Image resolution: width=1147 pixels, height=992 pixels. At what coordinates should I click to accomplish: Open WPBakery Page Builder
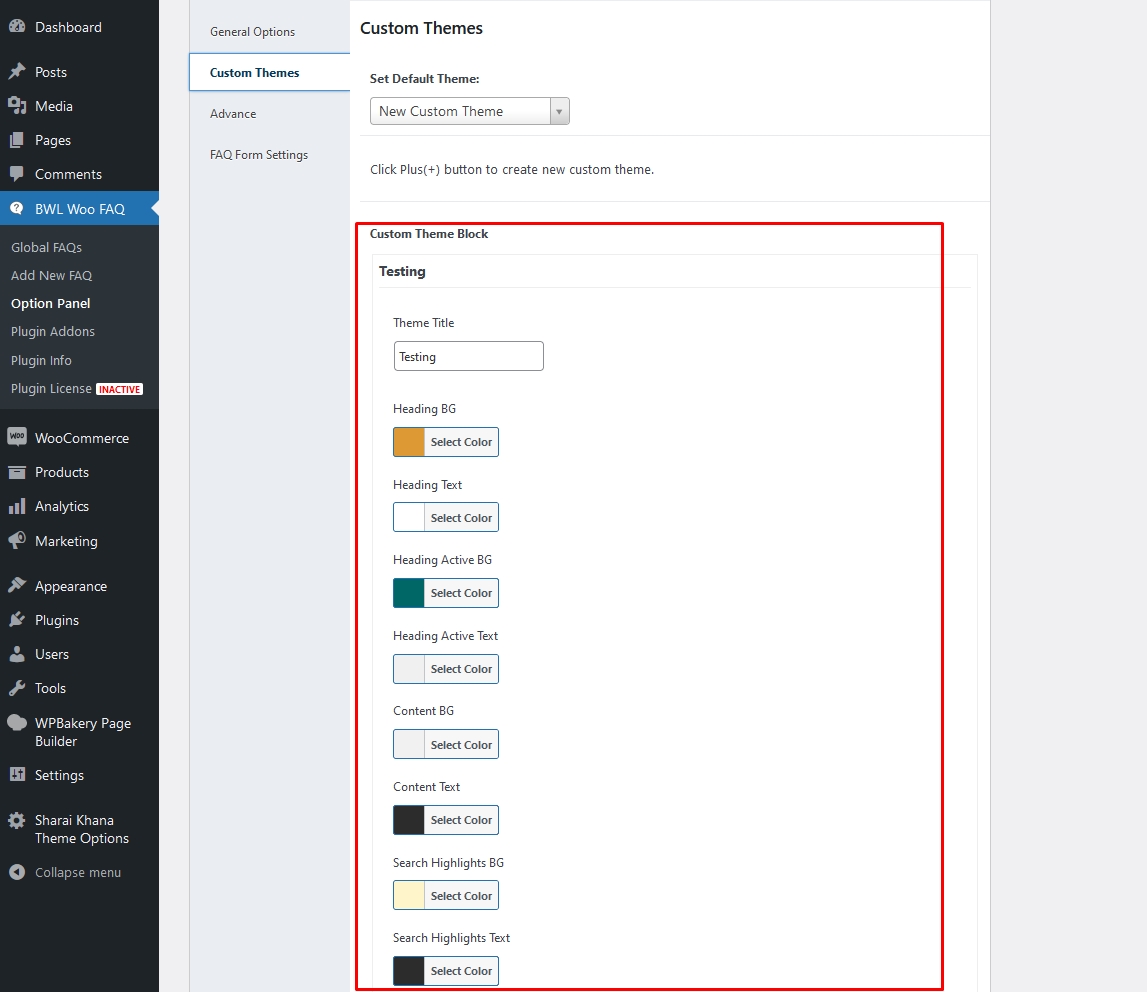pyautogui.click(x=17, y=722)
